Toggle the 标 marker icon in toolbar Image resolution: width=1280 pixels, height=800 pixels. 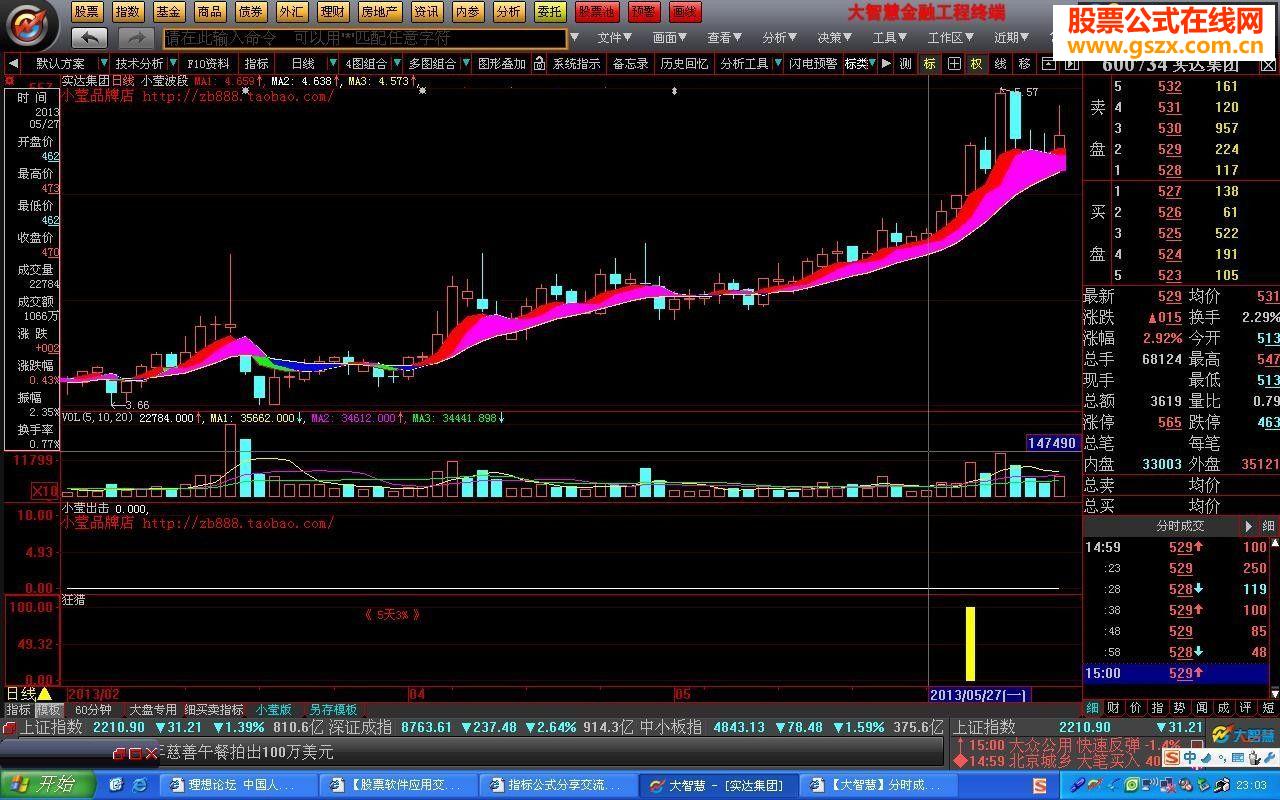(930, 63)
